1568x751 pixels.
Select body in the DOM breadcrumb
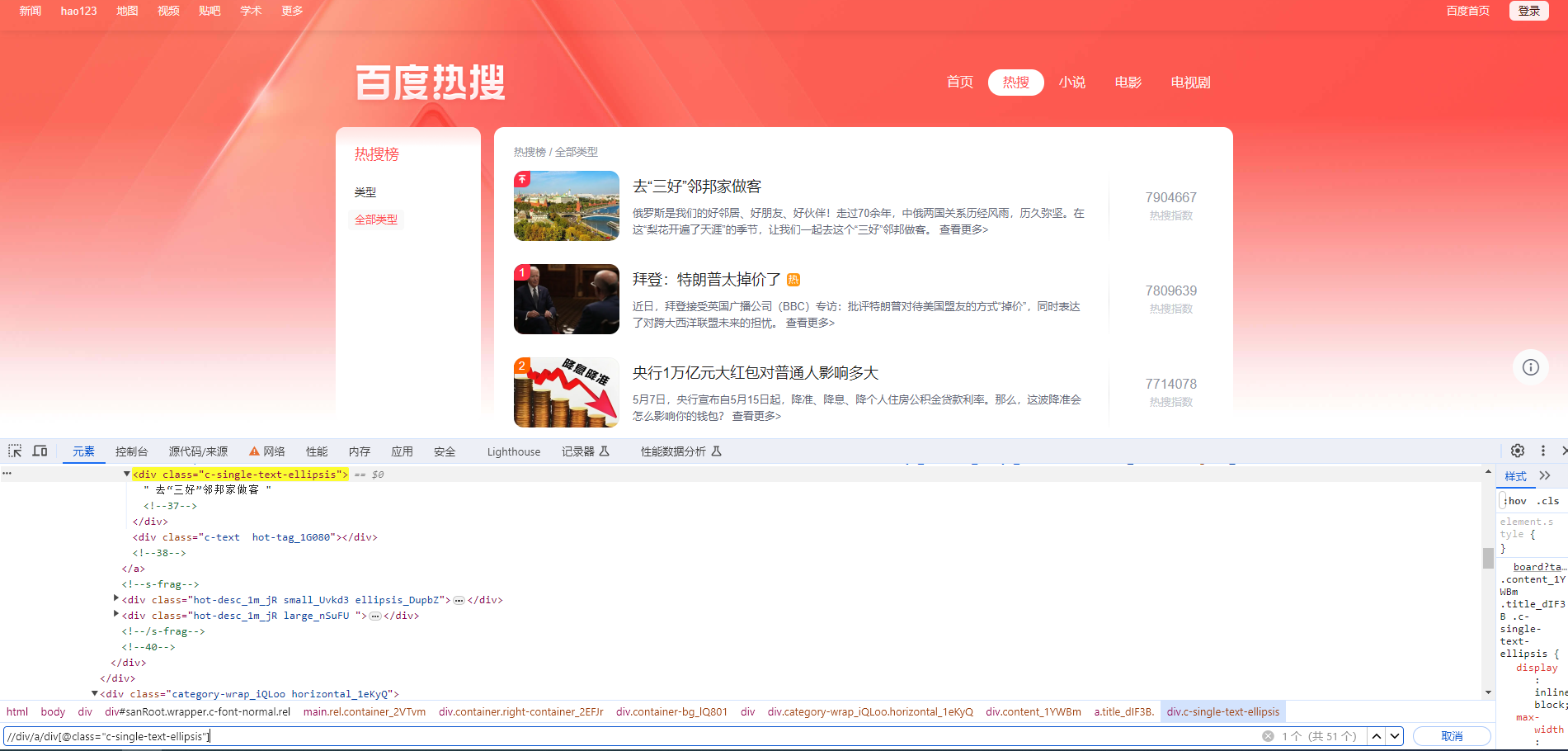53,711
